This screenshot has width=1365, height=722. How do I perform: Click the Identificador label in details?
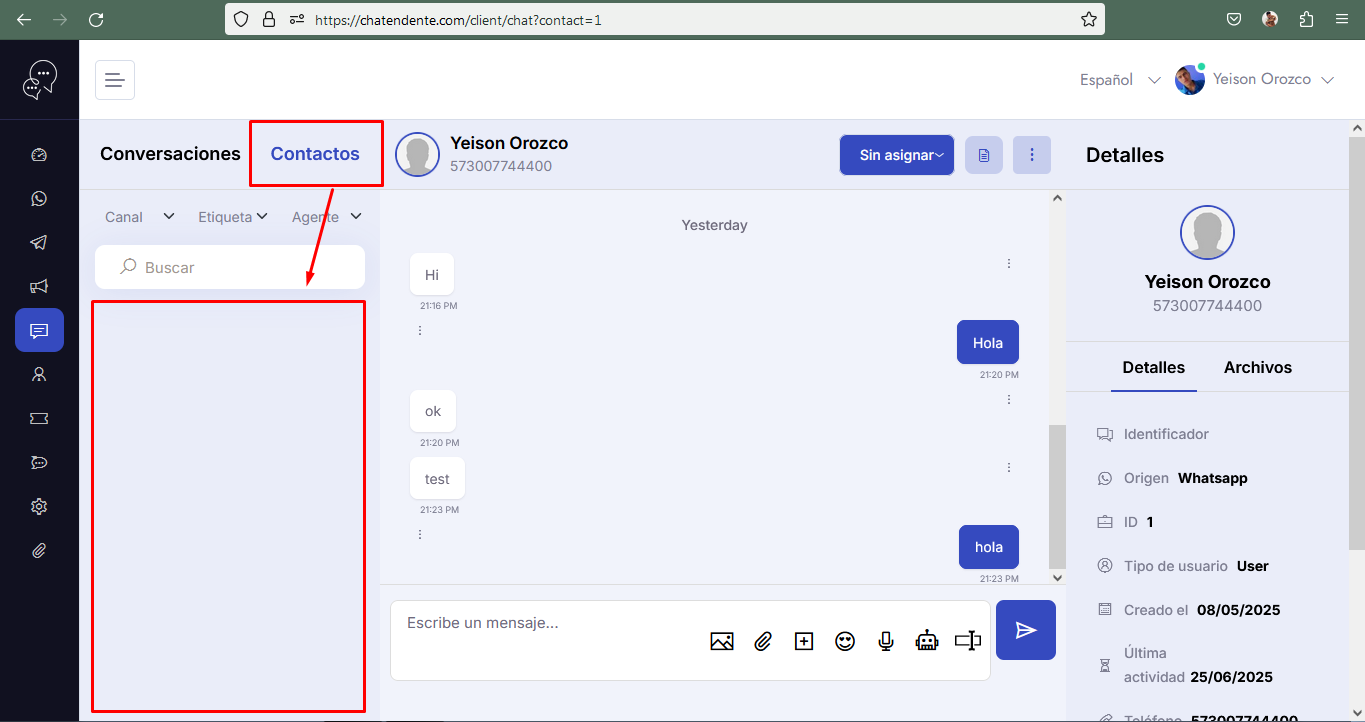1166,434
